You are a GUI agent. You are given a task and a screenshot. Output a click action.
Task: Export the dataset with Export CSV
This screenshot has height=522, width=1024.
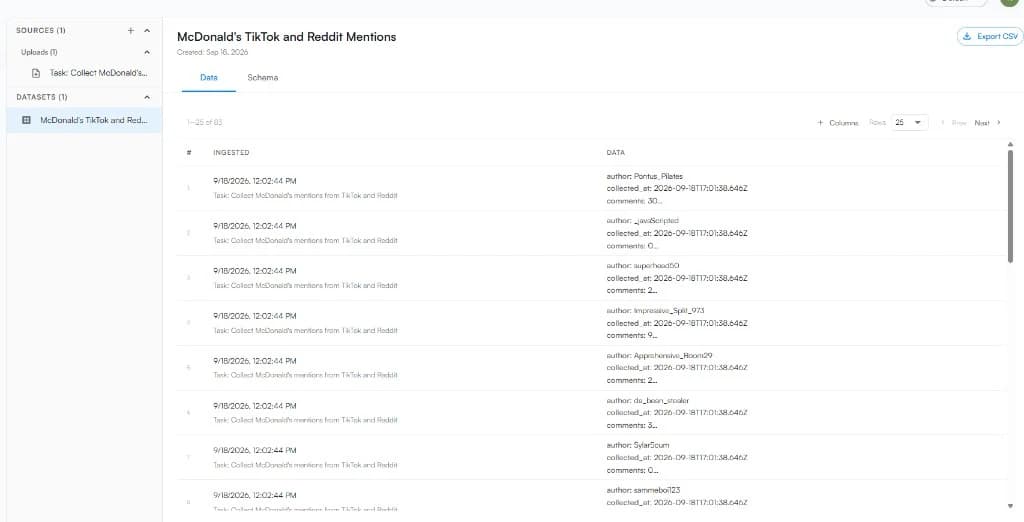(x=990, y=37)
